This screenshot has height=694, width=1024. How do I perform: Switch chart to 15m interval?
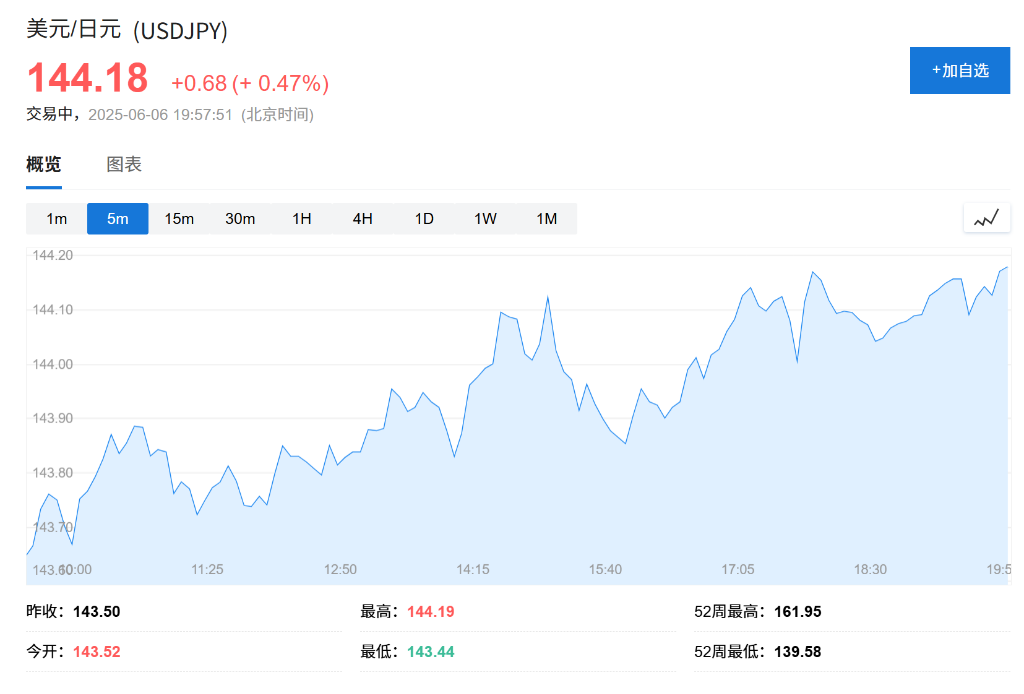tap(179, 219)
